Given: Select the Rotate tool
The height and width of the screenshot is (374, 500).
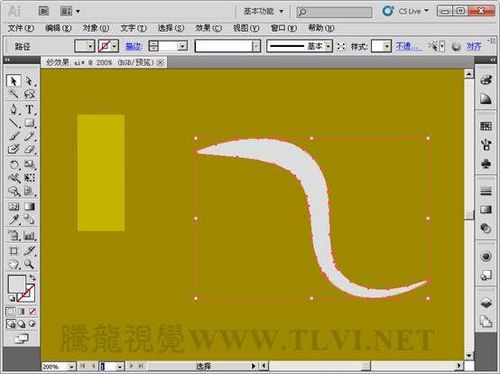Looking at the screenshot, I should [14, 165].
